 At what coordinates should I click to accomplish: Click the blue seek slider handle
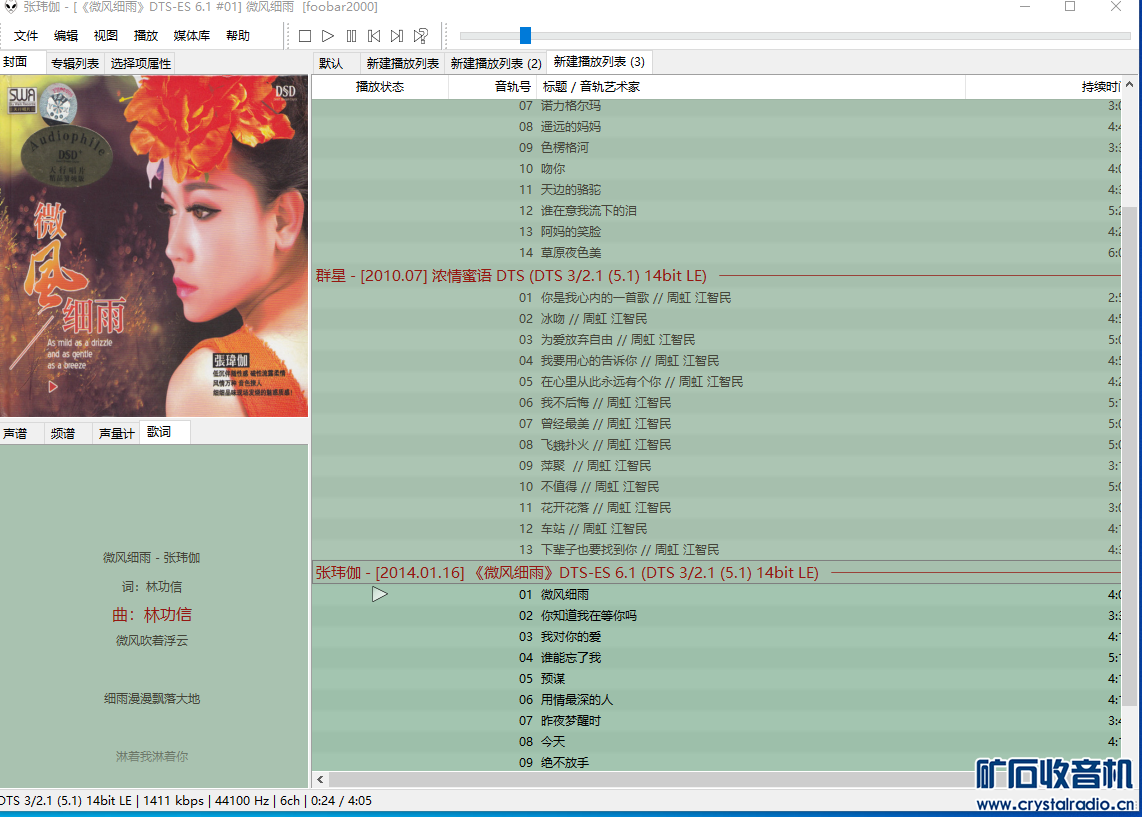[525, 35]
